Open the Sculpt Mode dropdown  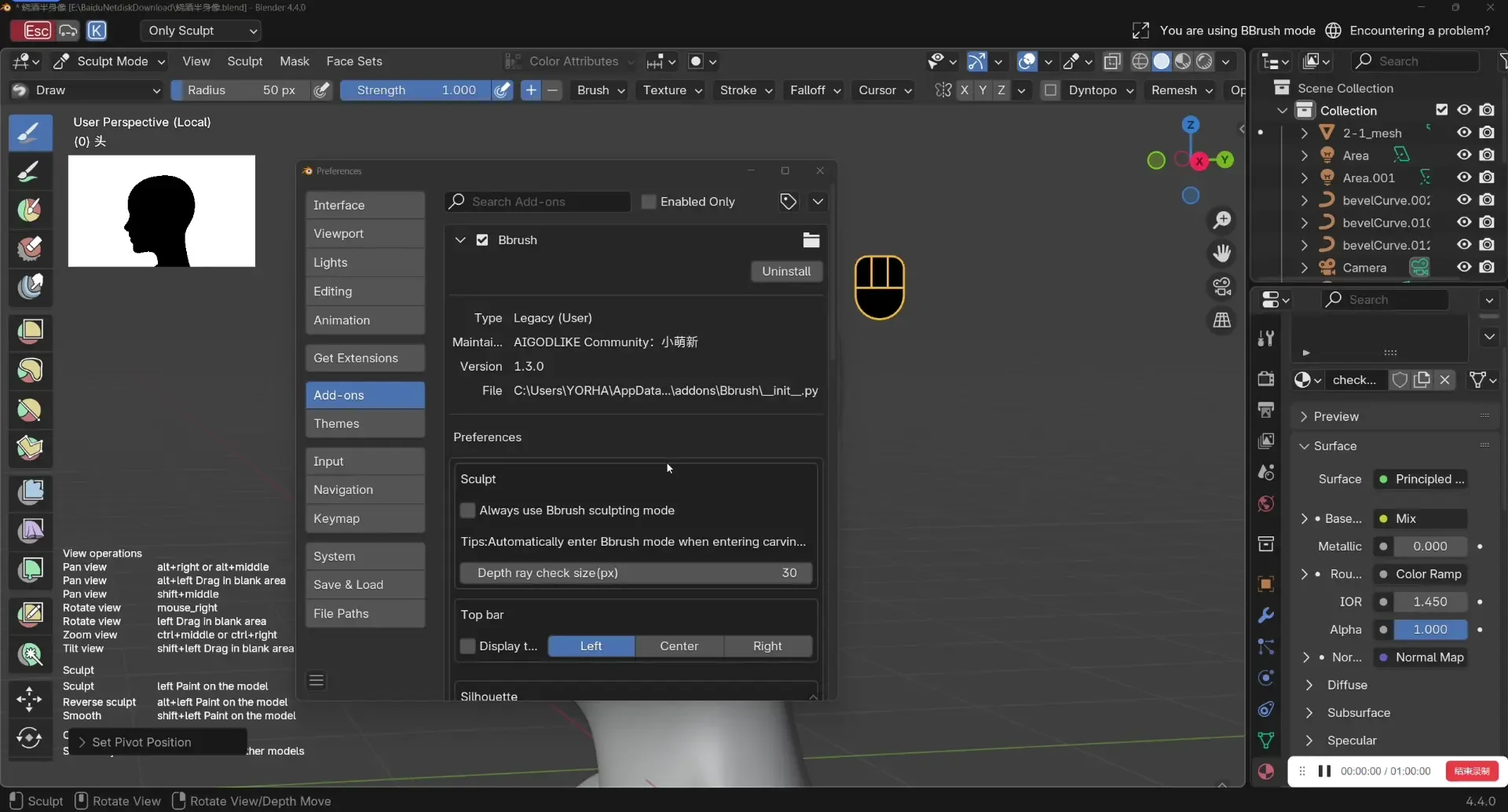110,61
